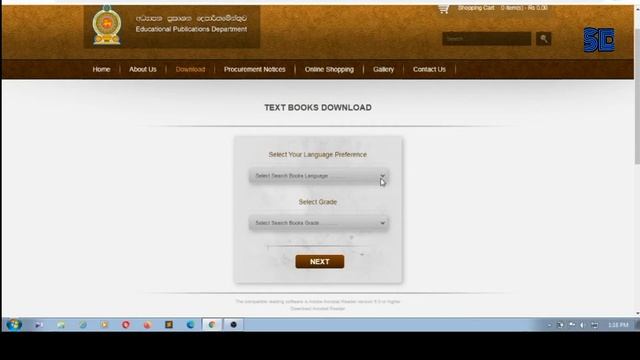Open Procurement Notices menu
640x360 pixels.
255,69
